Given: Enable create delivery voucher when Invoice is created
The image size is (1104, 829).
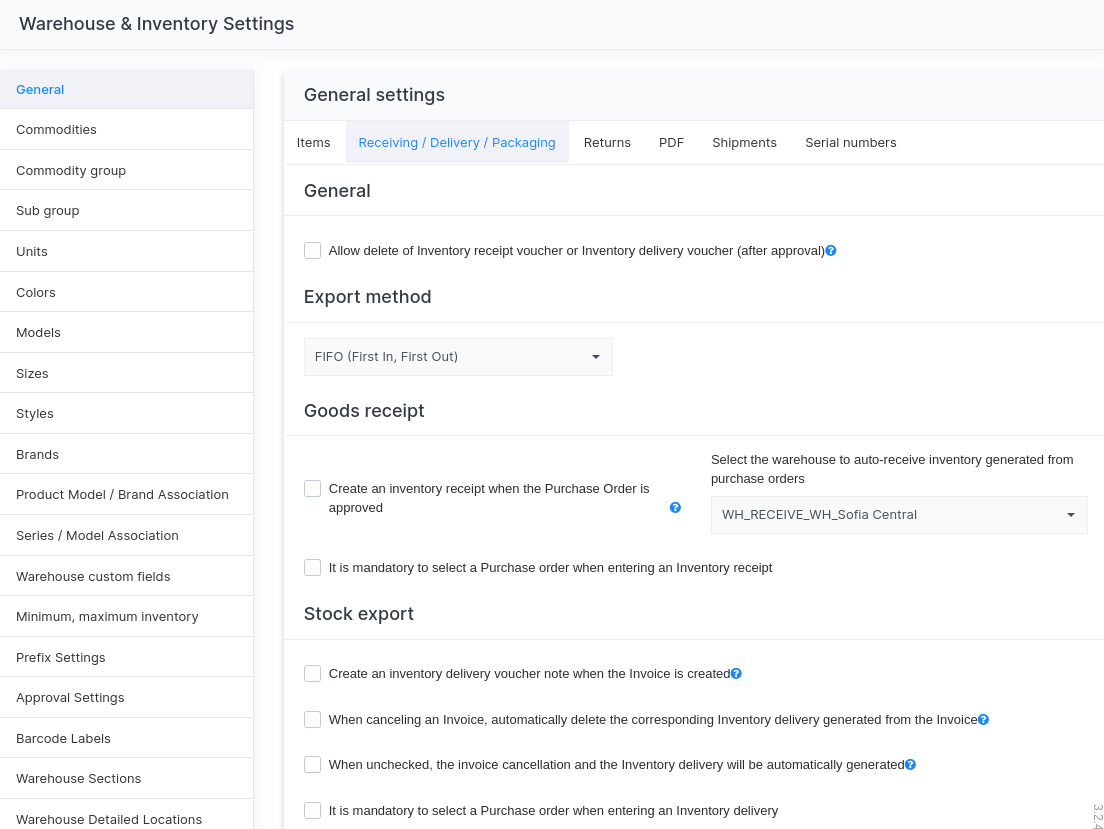Looking at the screenshot, I should point(313,674).
